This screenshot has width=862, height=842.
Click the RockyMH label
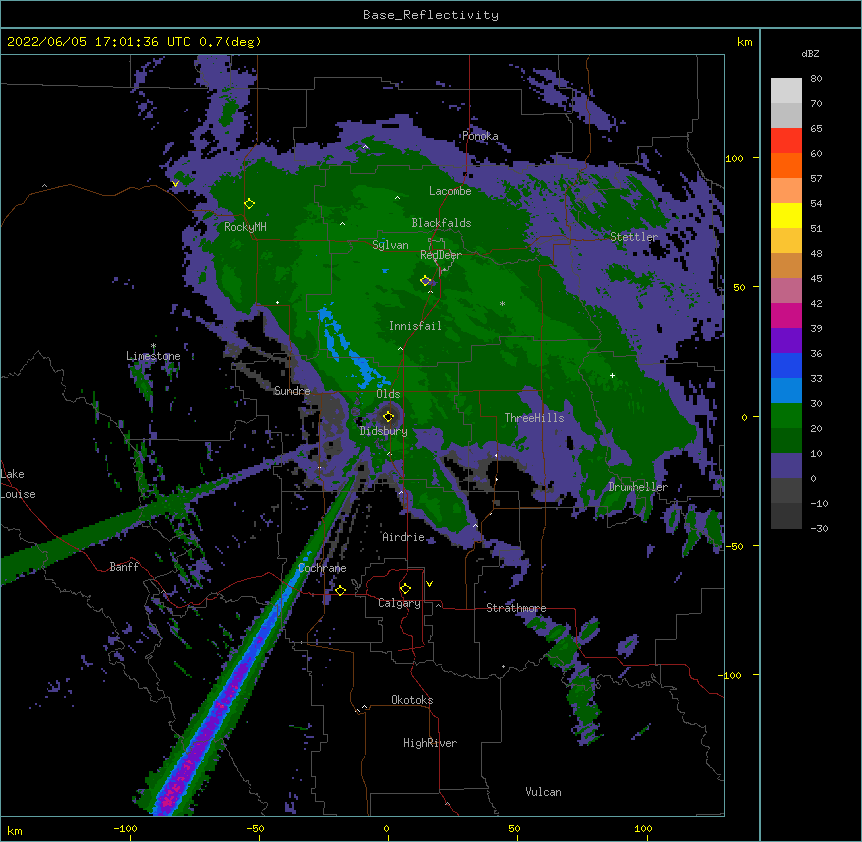(245, 227)
